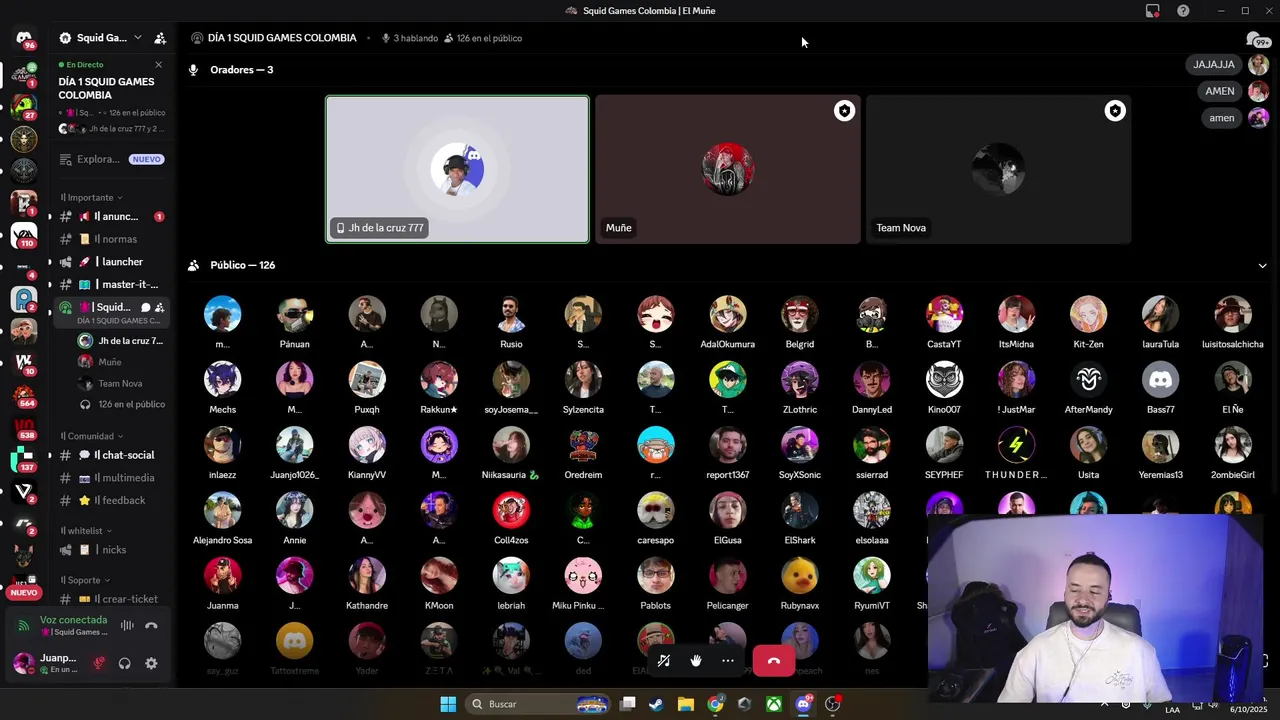Open the launcher channel
The width and height of the screenshot is (1280, 720).
pyautogui.click(x=111, y=262)
